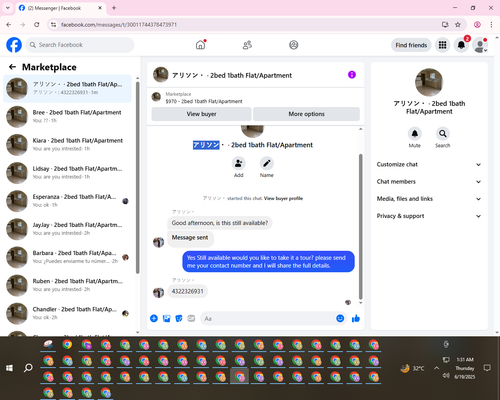Open the Chrome profile avatar icon
The width and height of the screenshot is (500, 400).
pos(477,24)
